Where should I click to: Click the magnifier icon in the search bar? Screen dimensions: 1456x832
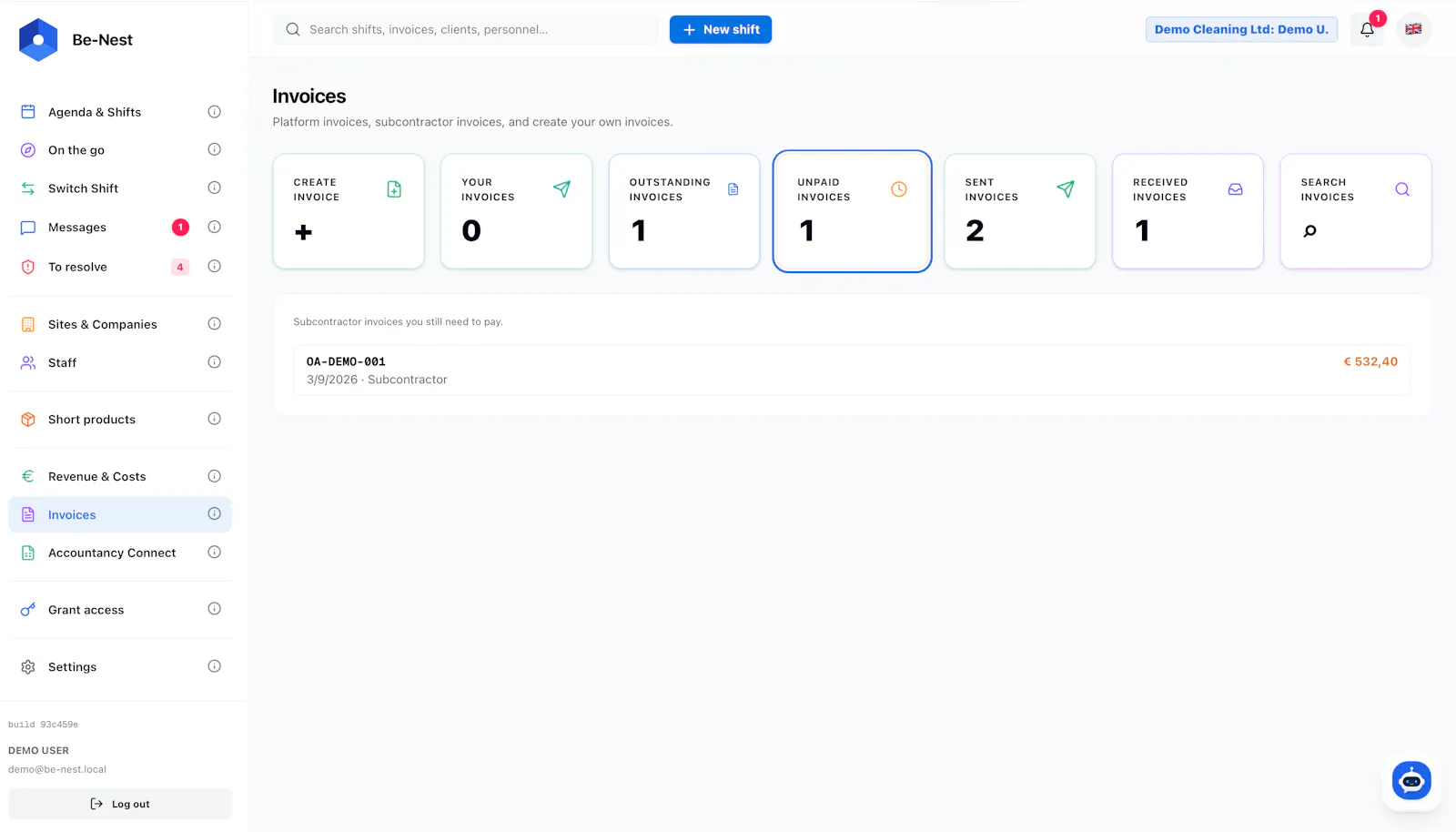pyautogui.click(x=293, y=29)
